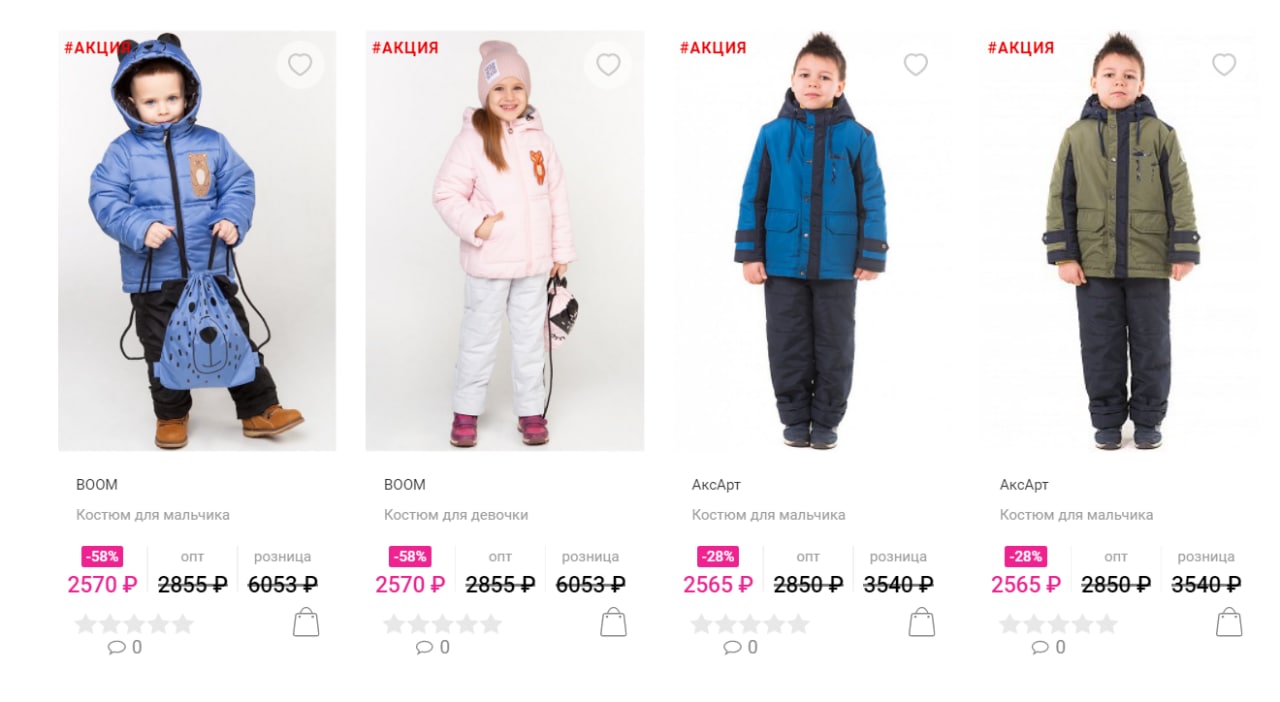Add pink girl's suit to shopping bag
Screen dimensions: 1280x702
pyautogui.click(x=613, y=622)
